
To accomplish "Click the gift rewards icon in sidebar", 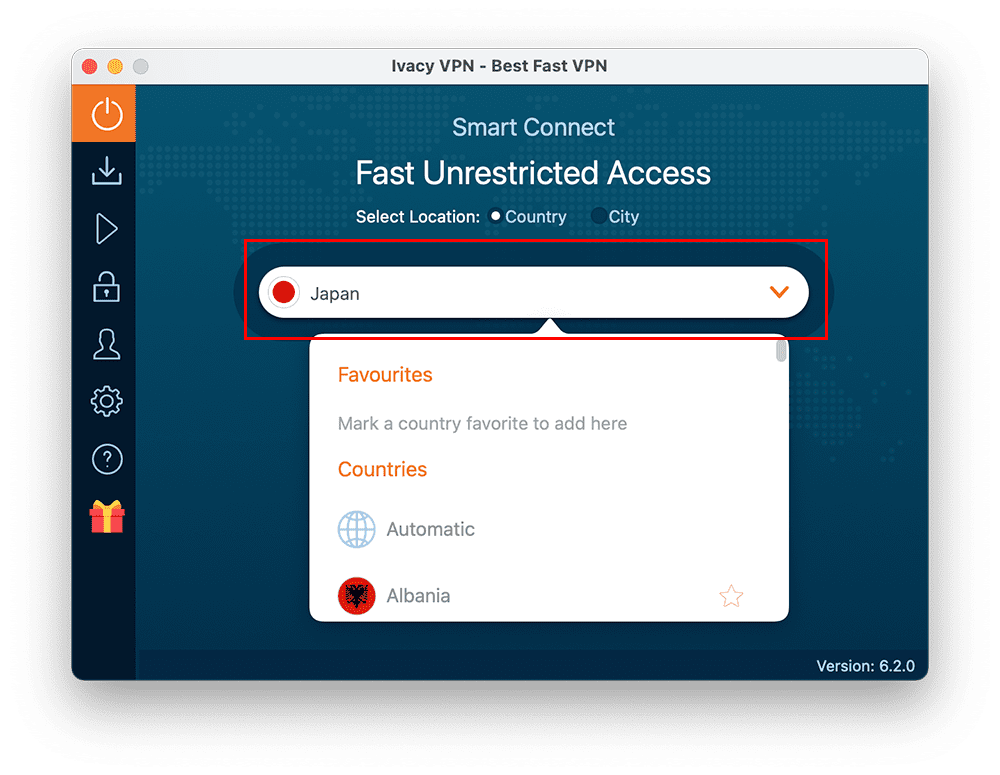I will 104,516.
